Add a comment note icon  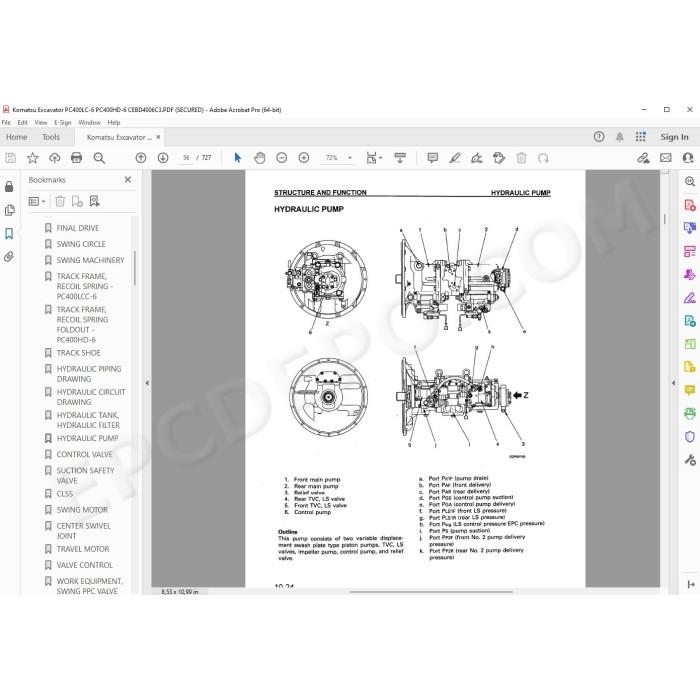(432, 158)
